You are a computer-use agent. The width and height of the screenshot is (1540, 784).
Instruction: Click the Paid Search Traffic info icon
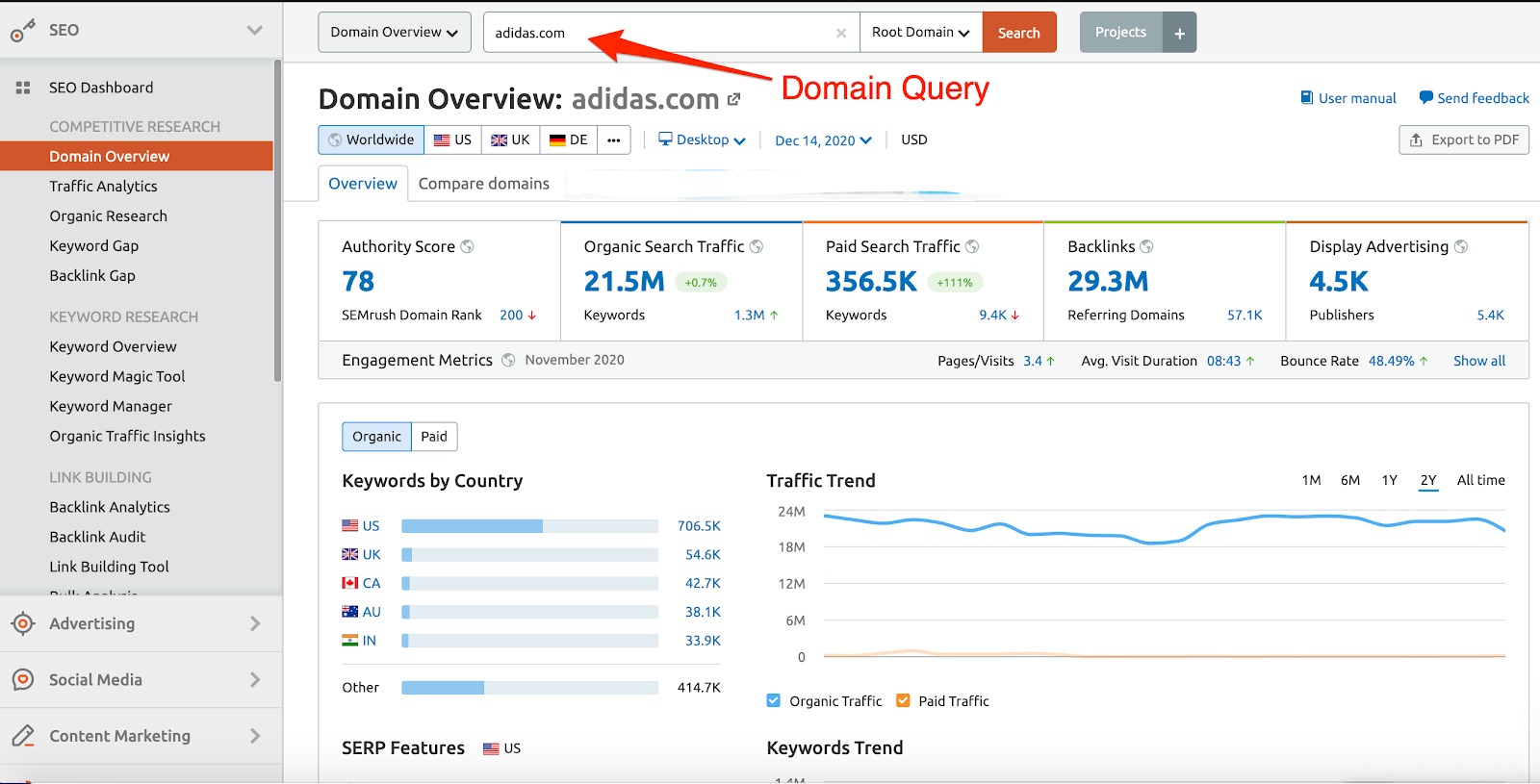click(x=972, y=246)
